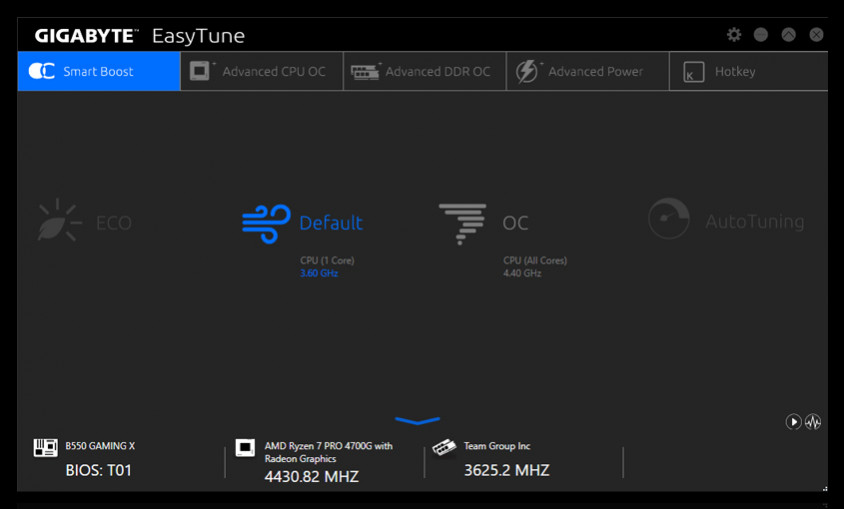Click the GIGABYTE logo in title bar
The image size is (844, 509).
click(x=87, y=36)
